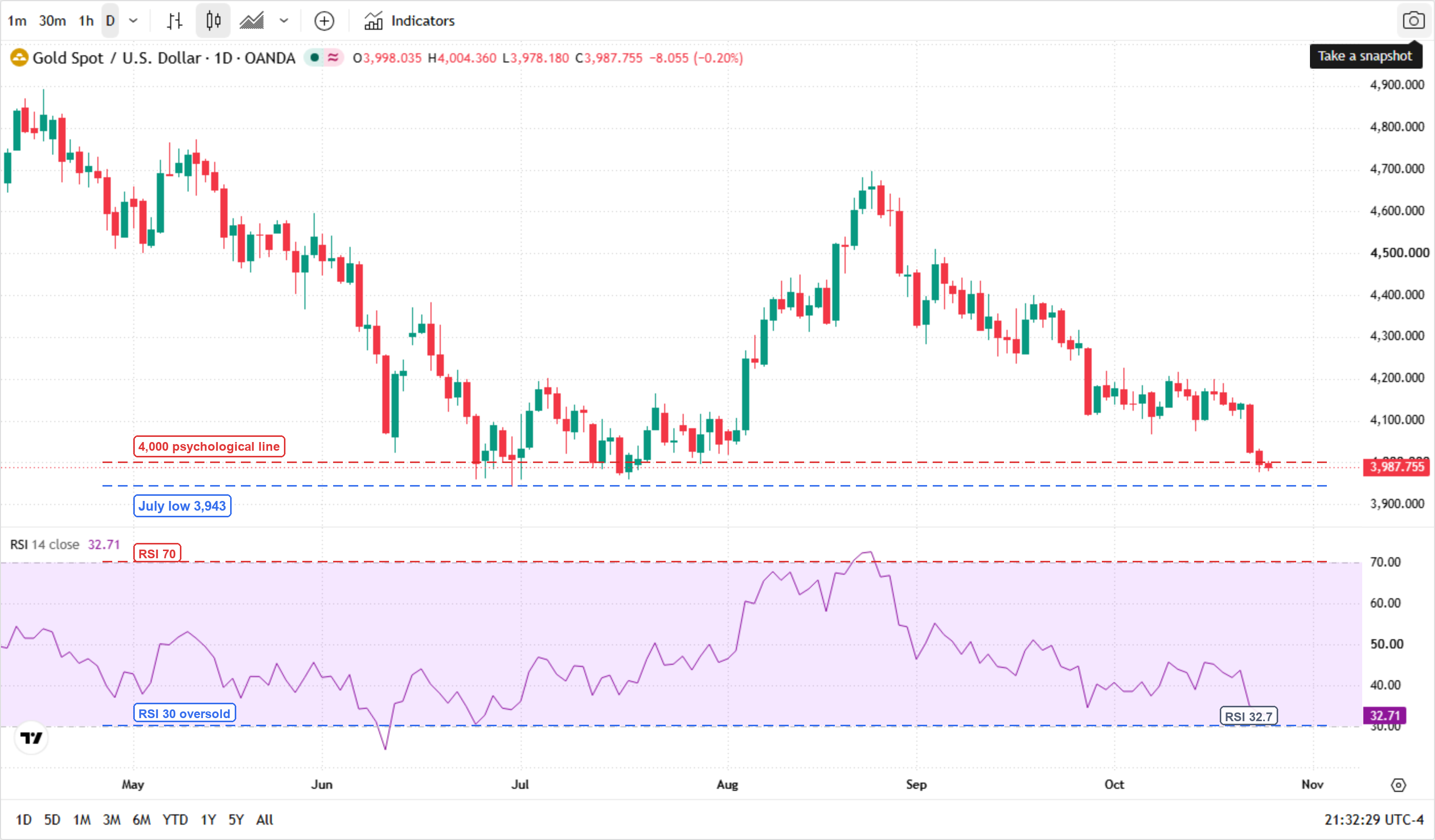The height and width of the screenshot is (840, 1435).
Task: Select the '4,000 psychological line' annotation
Action: click(209, 447)
